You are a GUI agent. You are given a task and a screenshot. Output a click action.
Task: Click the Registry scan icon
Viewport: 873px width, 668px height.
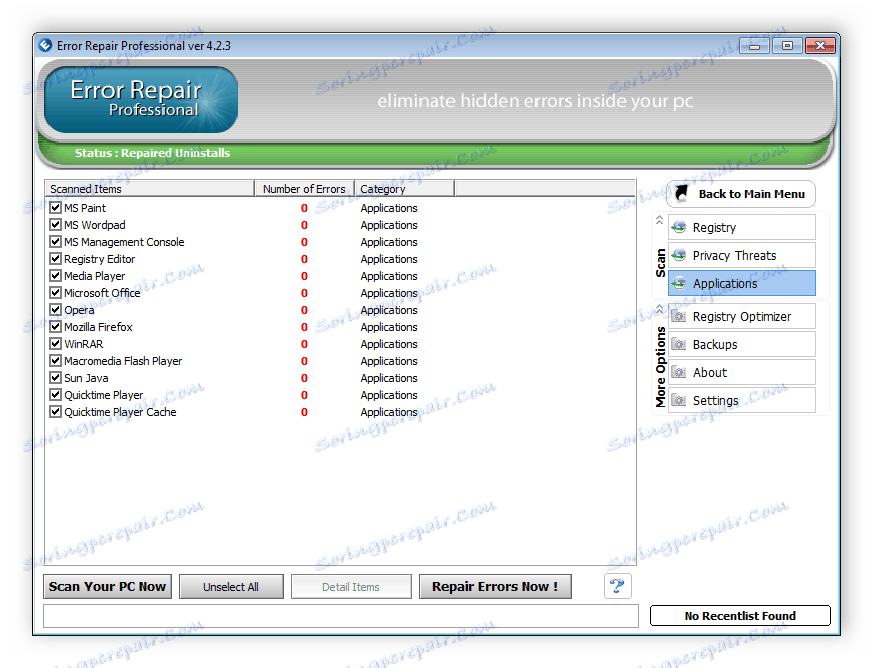678,227
